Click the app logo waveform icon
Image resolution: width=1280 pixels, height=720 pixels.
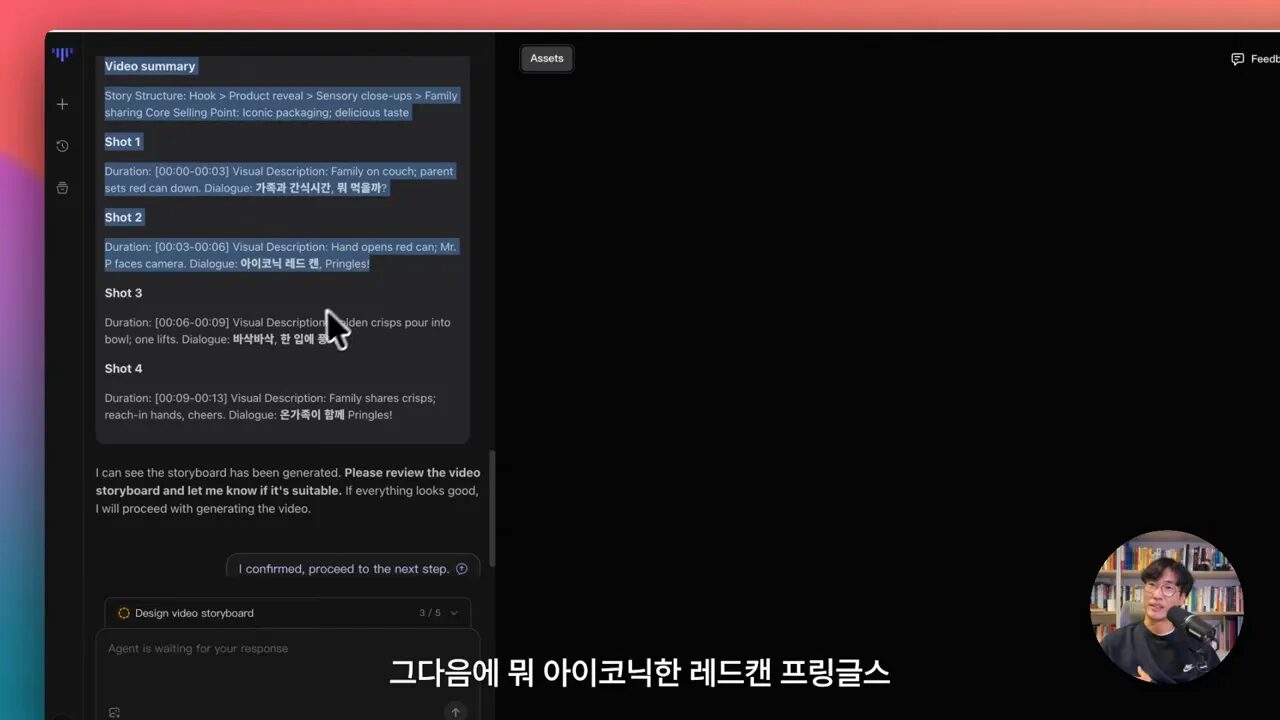click(62, 55)
